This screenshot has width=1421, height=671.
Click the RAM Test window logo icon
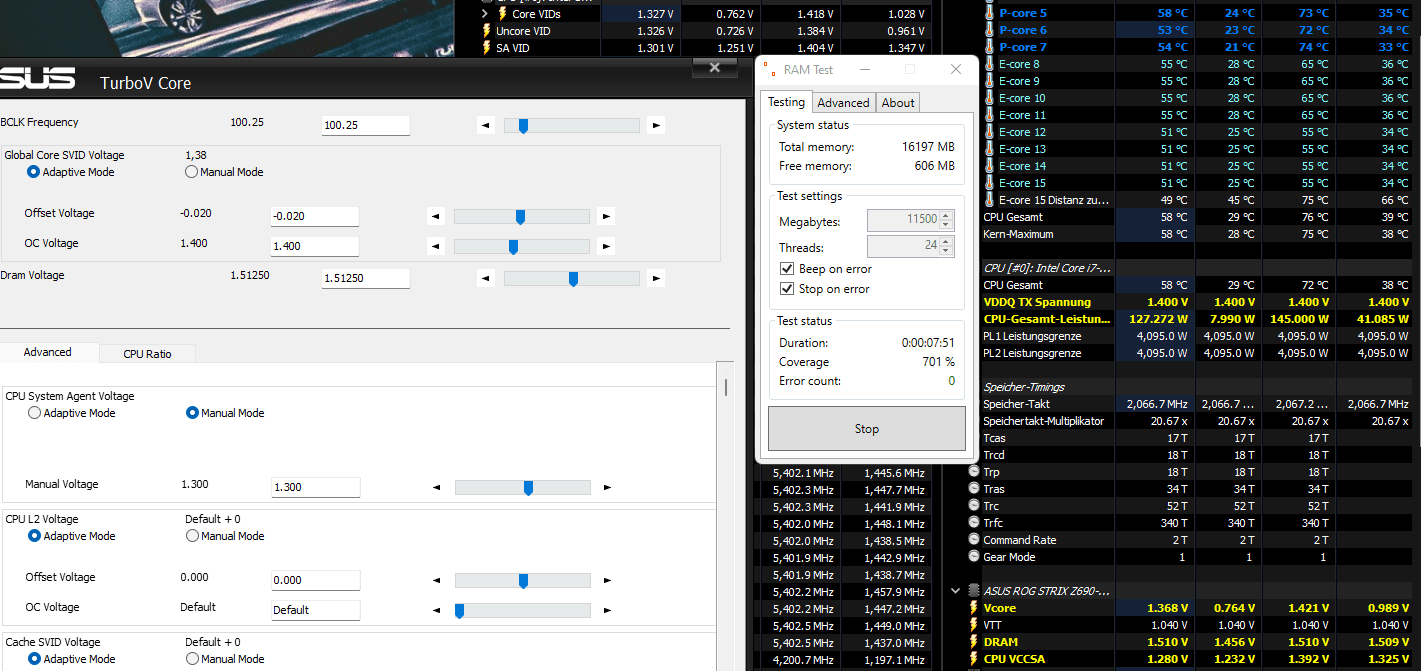[769, 69]
